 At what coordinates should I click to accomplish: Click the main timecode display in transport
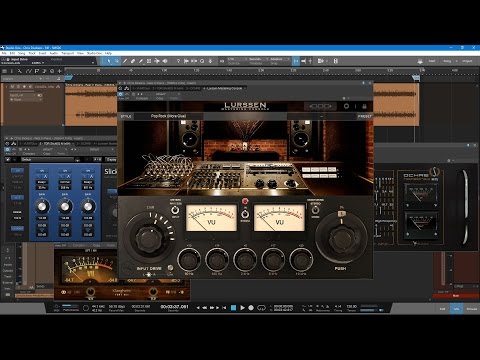174,307
